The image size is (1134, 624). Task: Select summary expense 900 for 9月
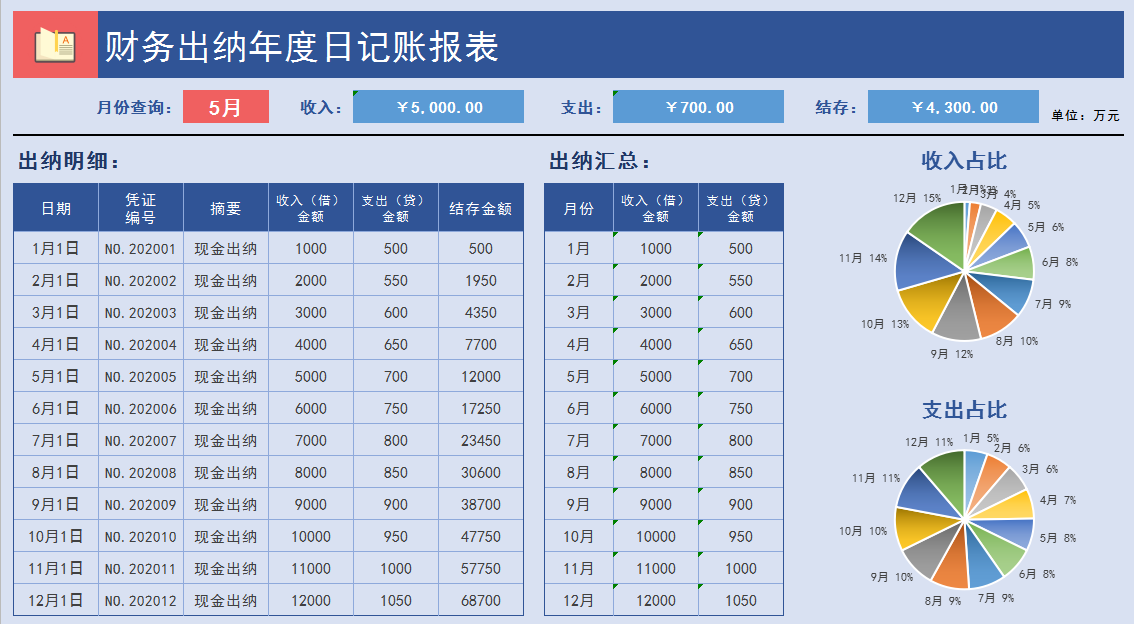[741, 505]
